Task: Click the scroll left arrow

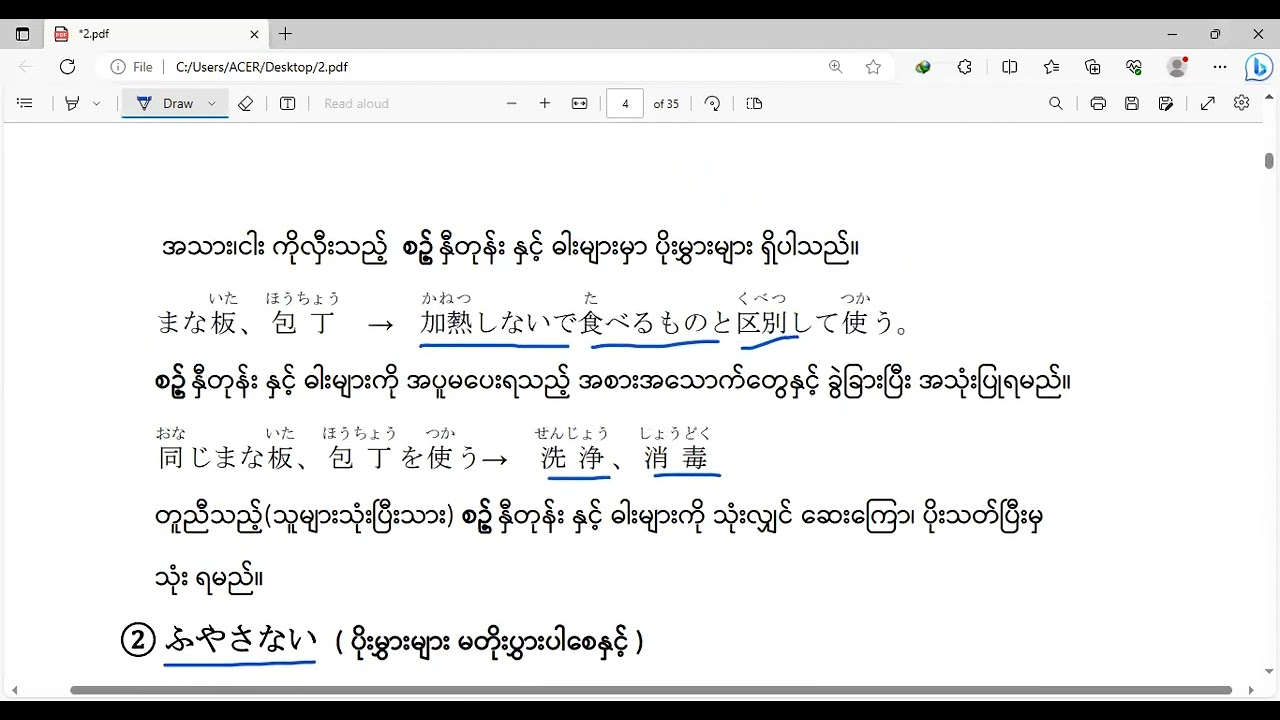Action: click(x=14, y=690)
